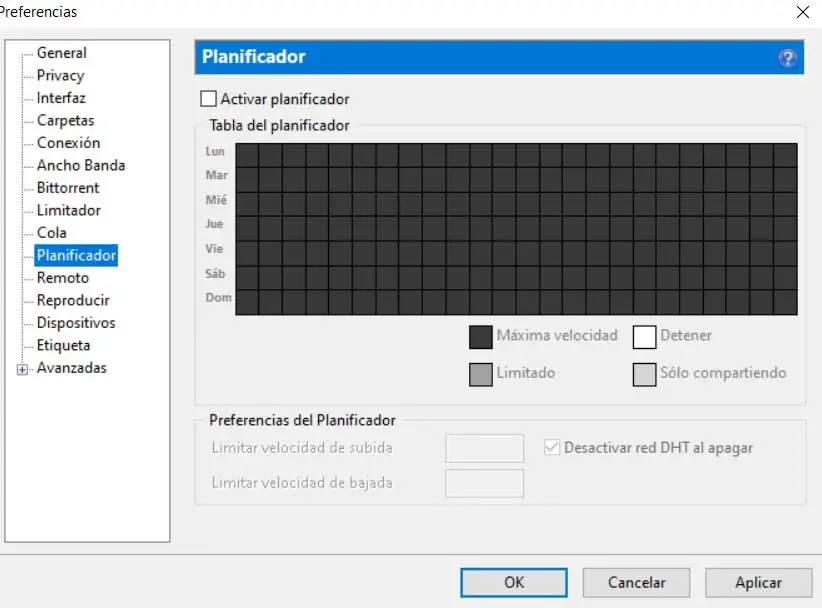Open the Planificador help question-mark icon

(x=787, y=58)
